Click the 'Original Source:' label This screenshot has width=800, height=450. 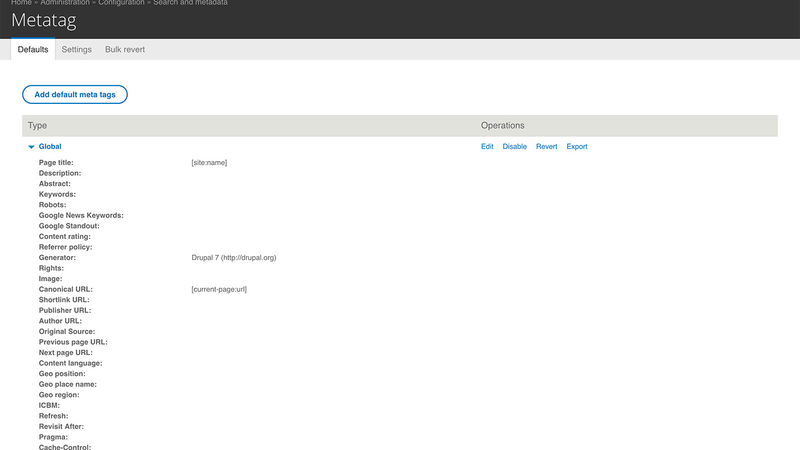(67, 332)
